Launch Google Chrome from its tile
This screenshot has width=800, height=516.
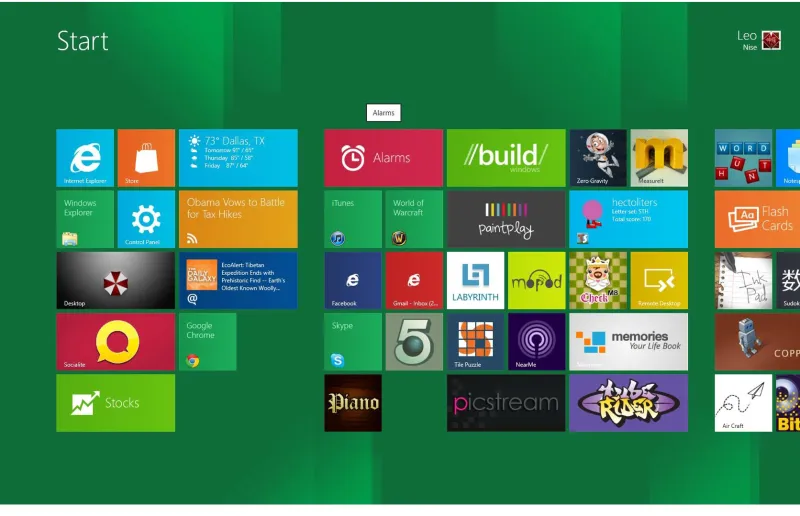click(x=207, y=341)
